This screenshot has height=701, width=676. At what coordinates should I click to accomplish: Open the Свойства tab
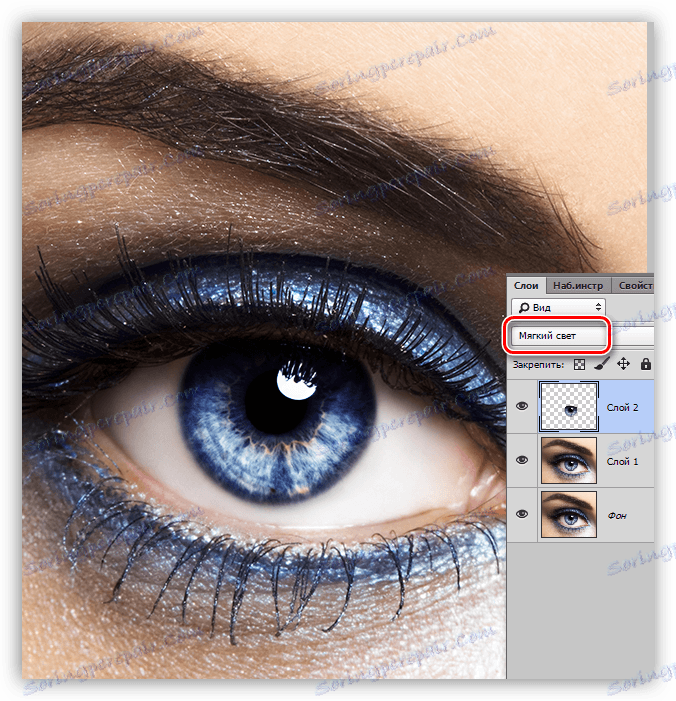click(634, 285)
